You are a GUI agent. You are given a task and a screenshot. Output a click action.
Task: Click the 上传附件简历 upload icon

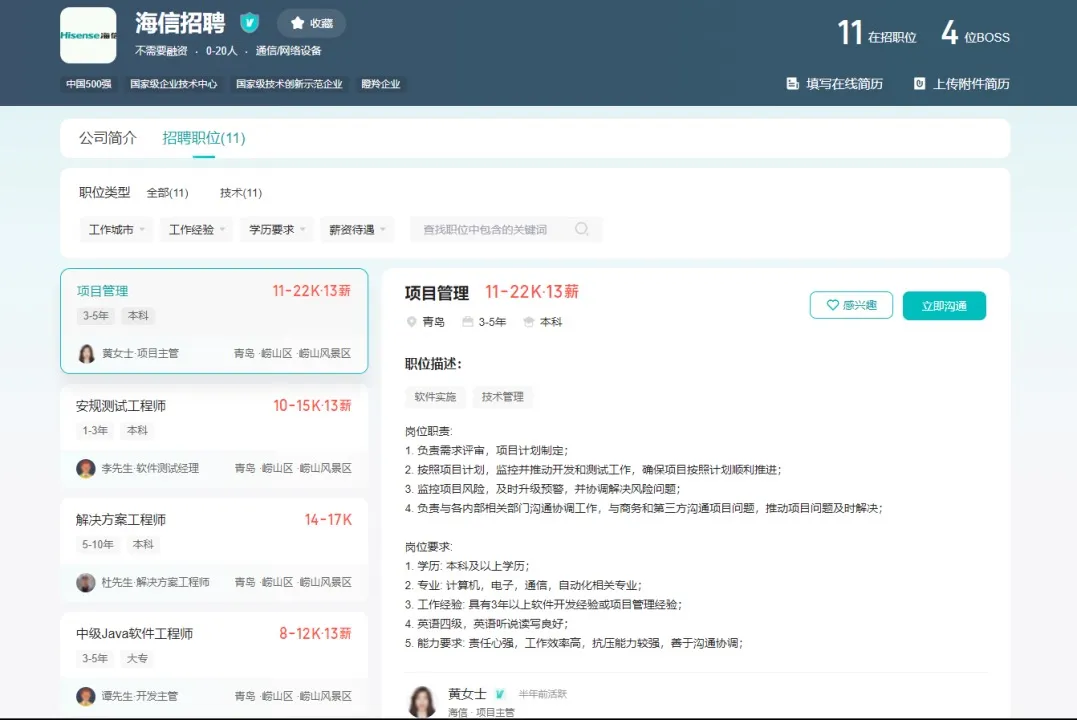919,84
